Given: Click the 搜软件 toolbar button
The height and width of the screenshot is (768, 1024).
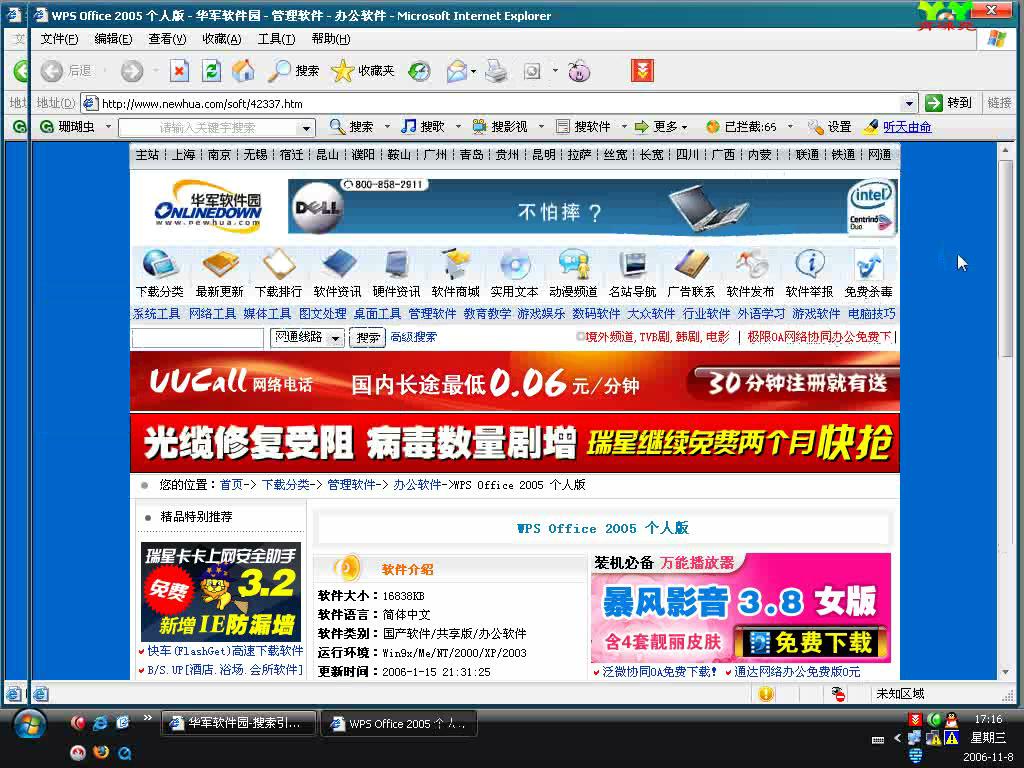Looking at the screenshot, I should click(x=583, y=127).
